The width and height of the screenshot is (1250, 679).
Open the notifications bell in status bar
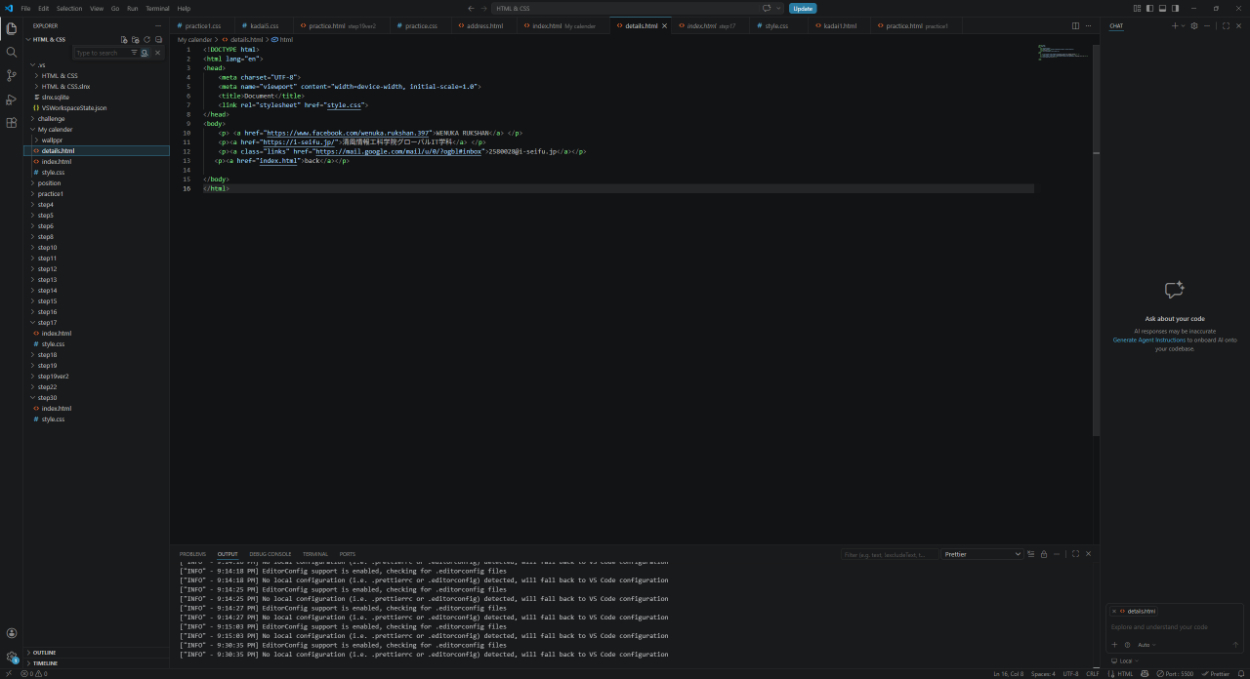coord(1241,674)
